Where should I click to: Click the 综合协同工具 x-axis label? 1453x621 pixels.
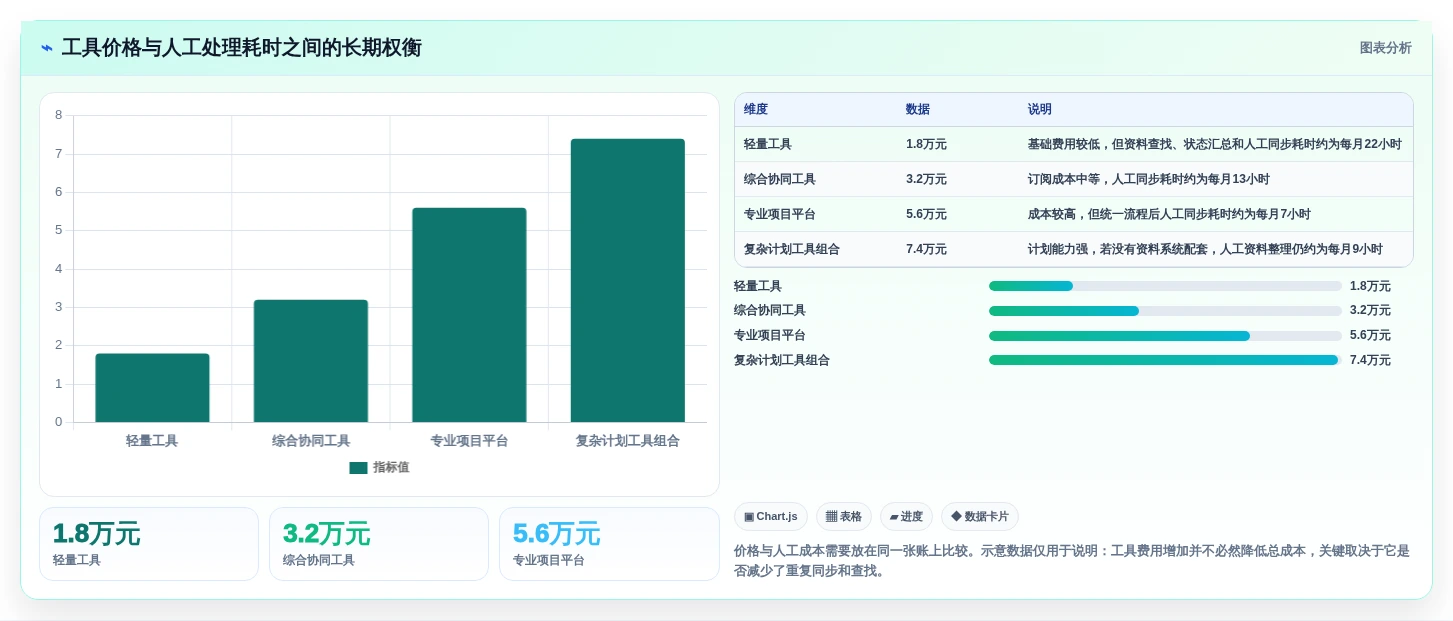[311, 441]
